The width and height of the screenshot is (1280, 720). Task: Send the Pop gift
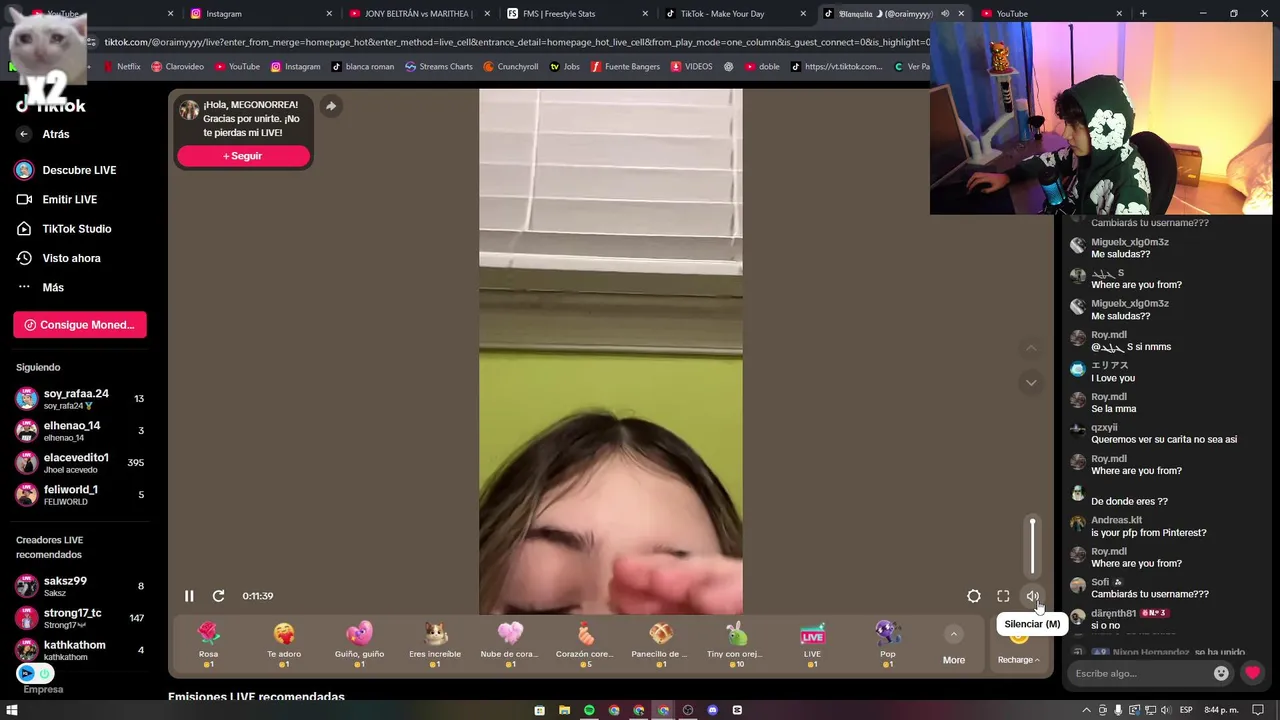[887, 644]
